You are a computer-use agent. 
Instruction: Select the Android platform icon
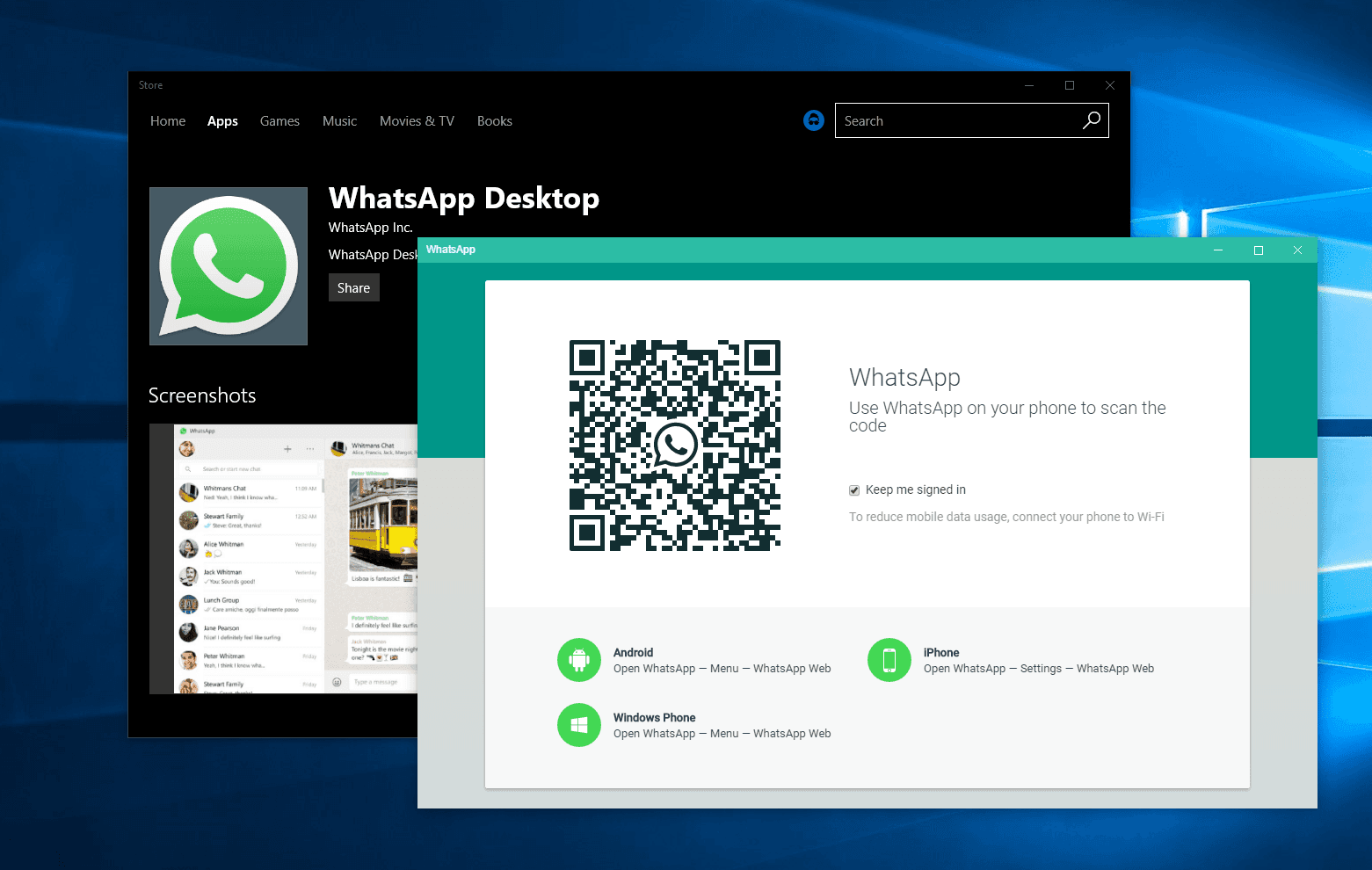[x=578, y=660]
